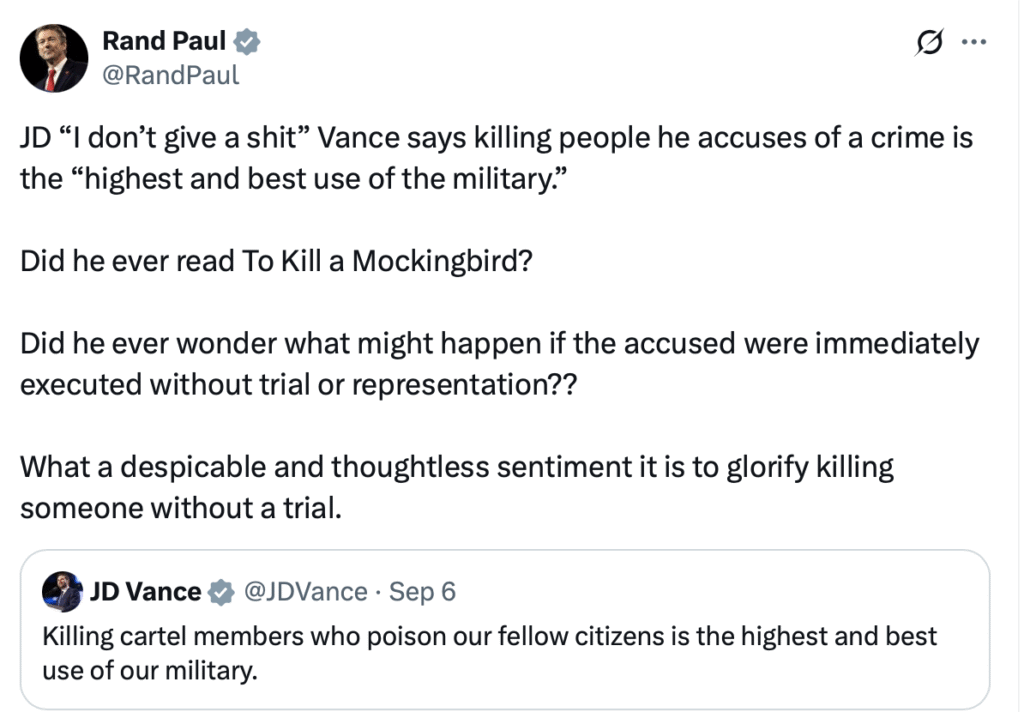The height and width of the screenshot is (712, 1024).
Task: Click the "To Kill a Mockingbird" sentence
Action: [274, 261]
